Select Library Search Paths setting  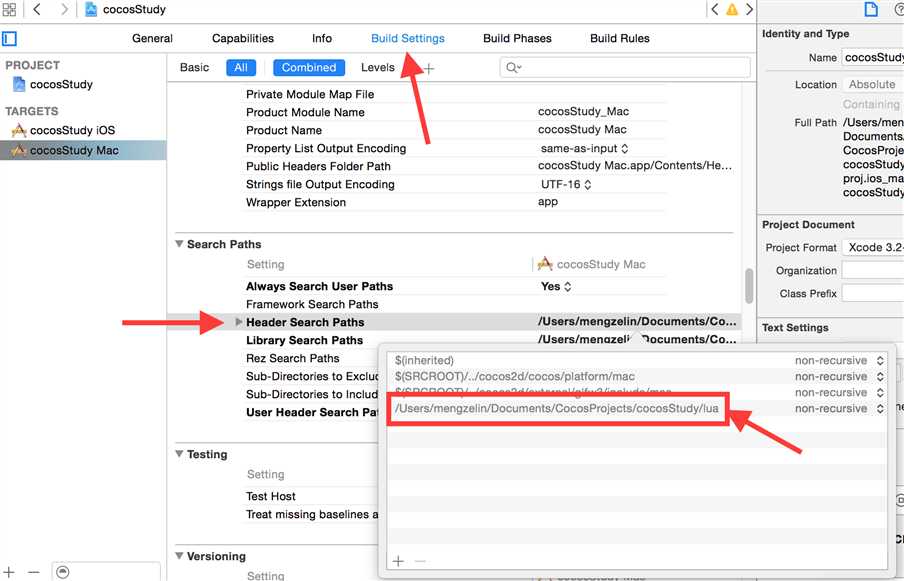point(304,341)
